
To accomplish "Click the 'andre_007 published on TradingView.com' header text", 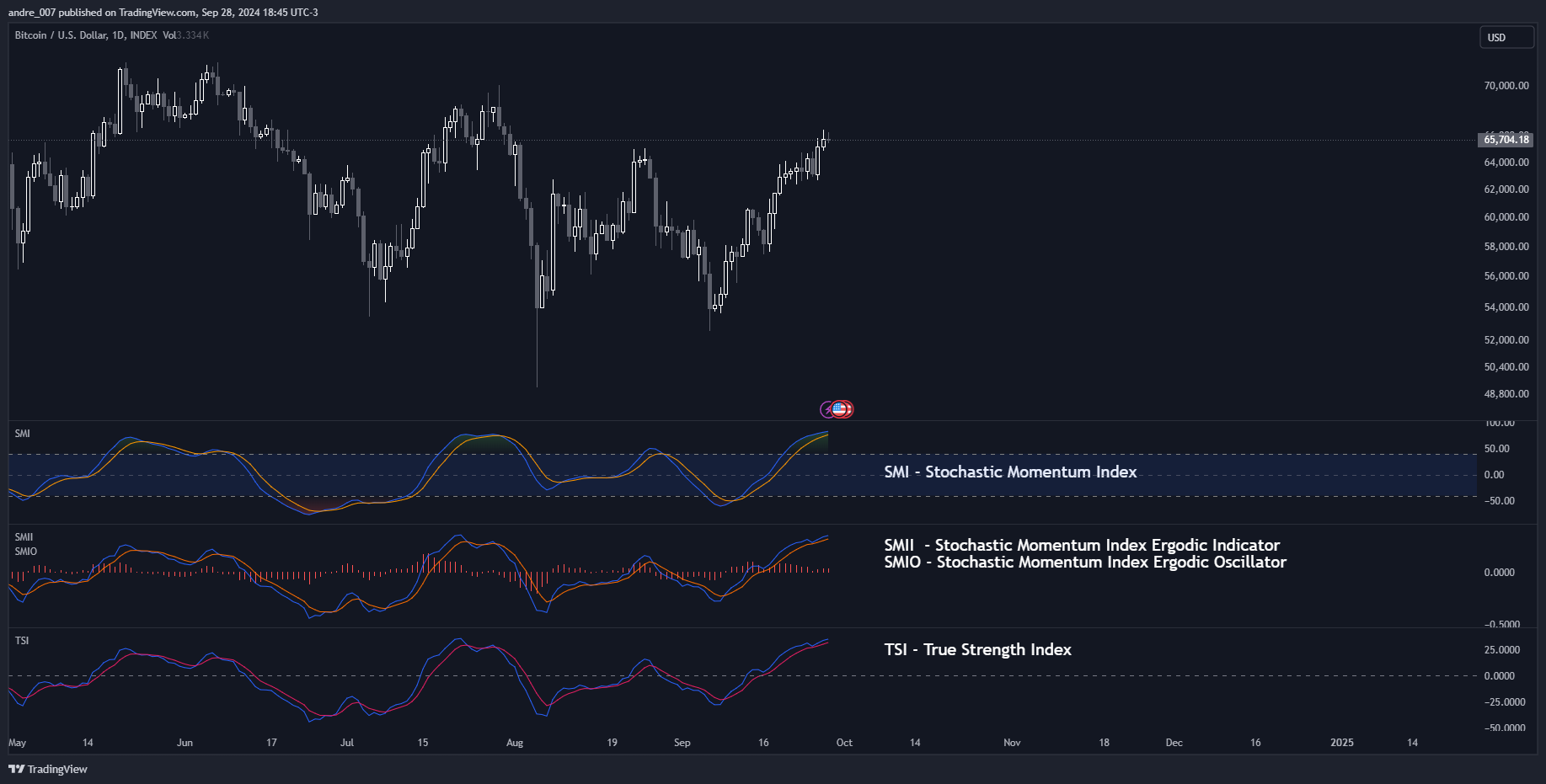I will click(102, 13).
